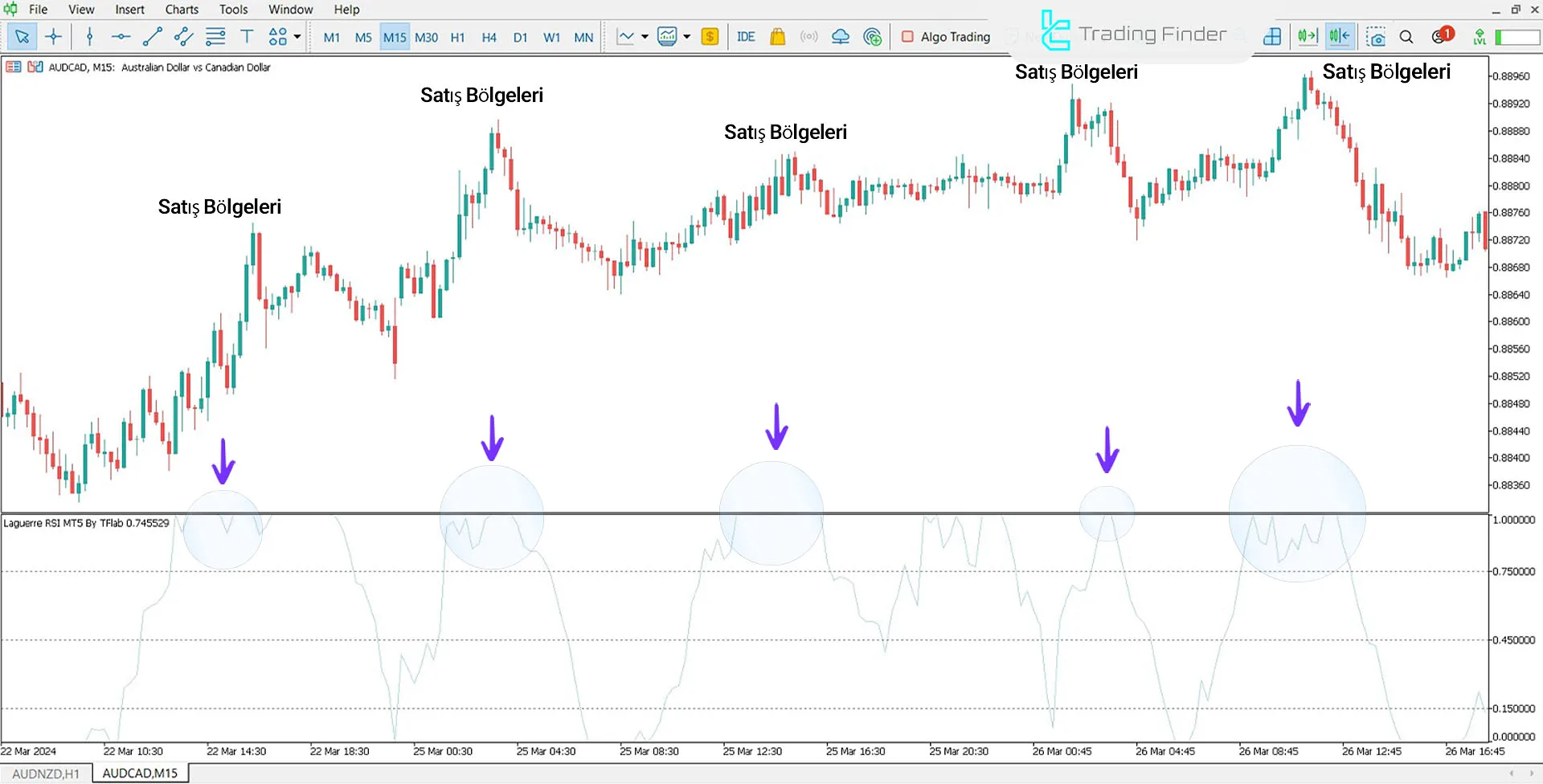Toggle Algo Trading on
The height and width of the screenshot is (784, 1543).
pyautogui.click(x=946, y=36)
